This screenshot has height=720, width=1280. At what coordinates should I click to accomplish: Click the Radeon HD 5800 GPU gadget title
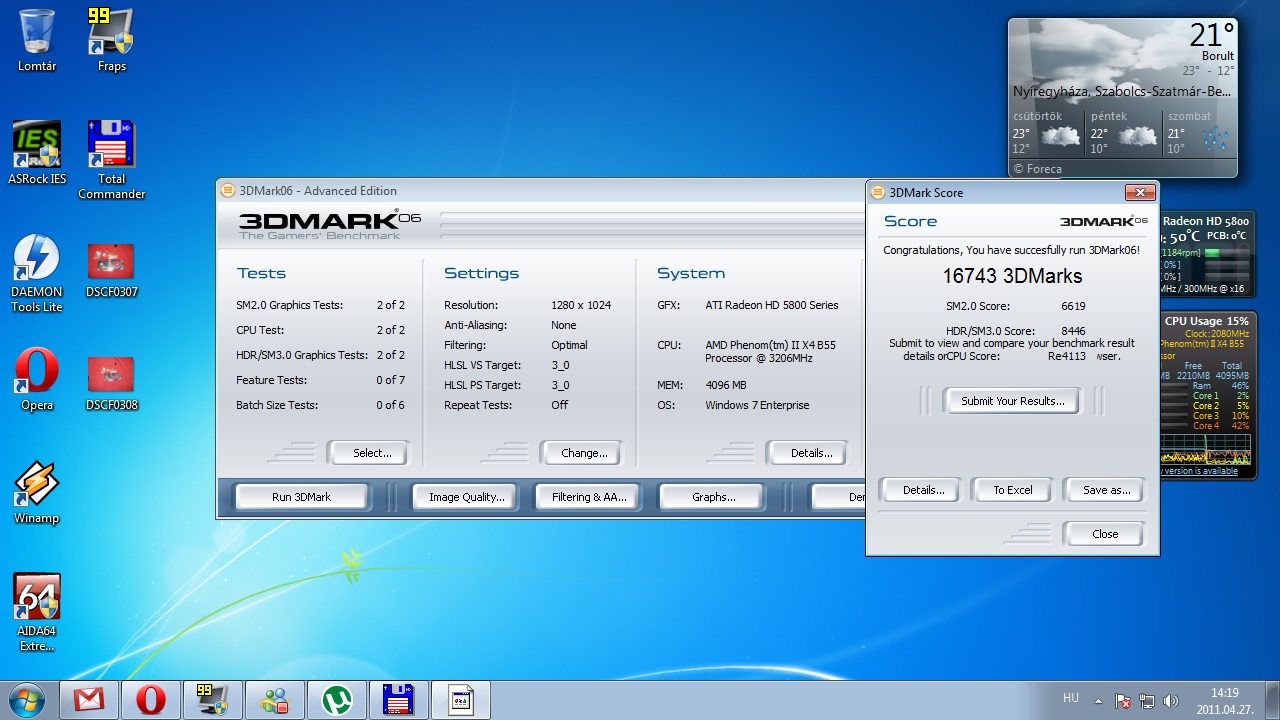(x=1206, y=221)
